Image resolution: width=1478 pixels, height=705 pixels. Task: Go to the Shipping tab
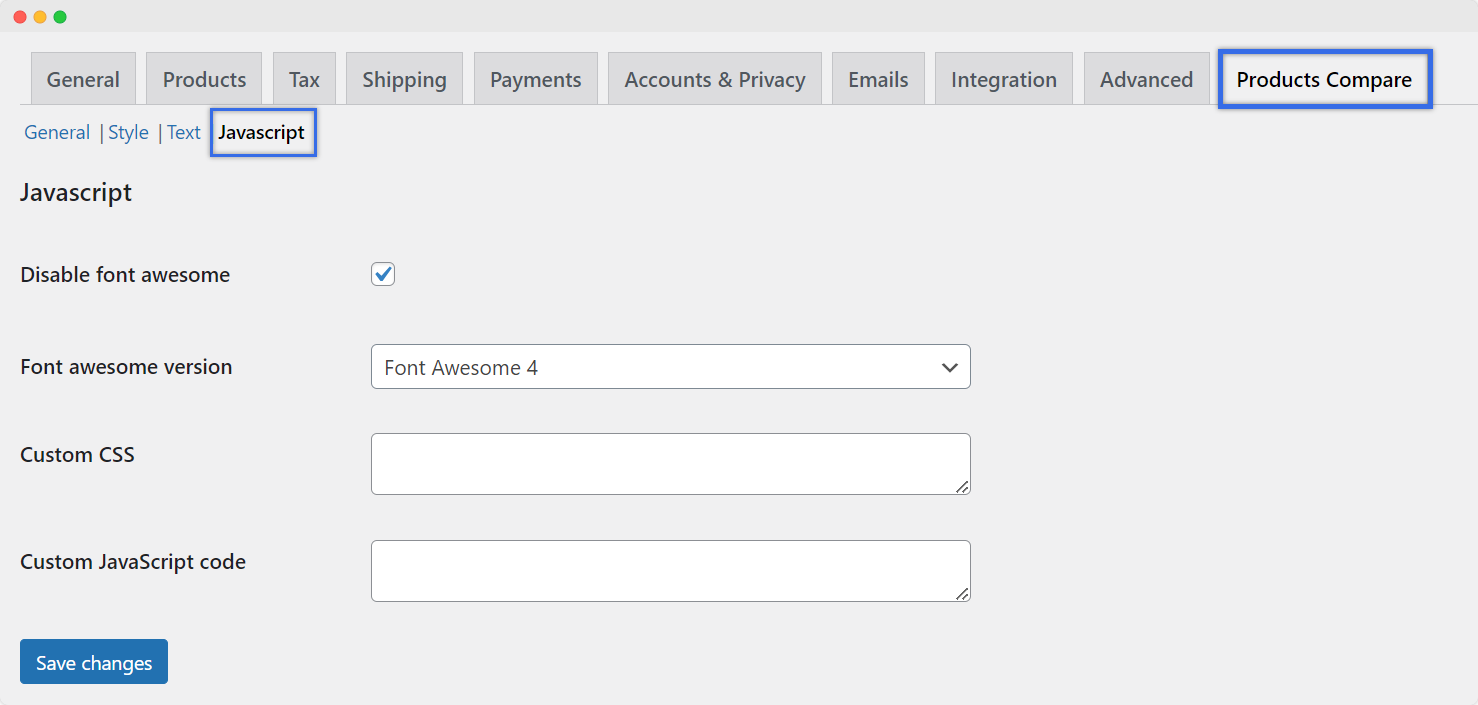(x=404, y=80)
